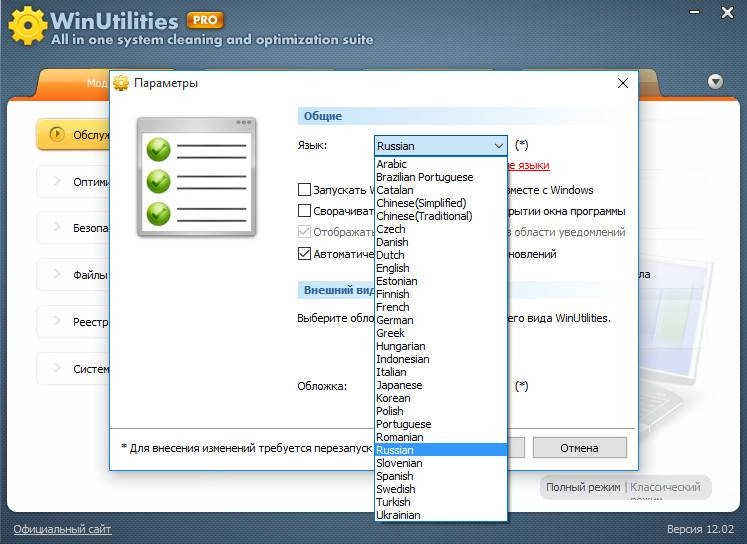
Task: Toggle the Сворачивать при закрытии окна checkbox
Action: click(x=304, y=211)
